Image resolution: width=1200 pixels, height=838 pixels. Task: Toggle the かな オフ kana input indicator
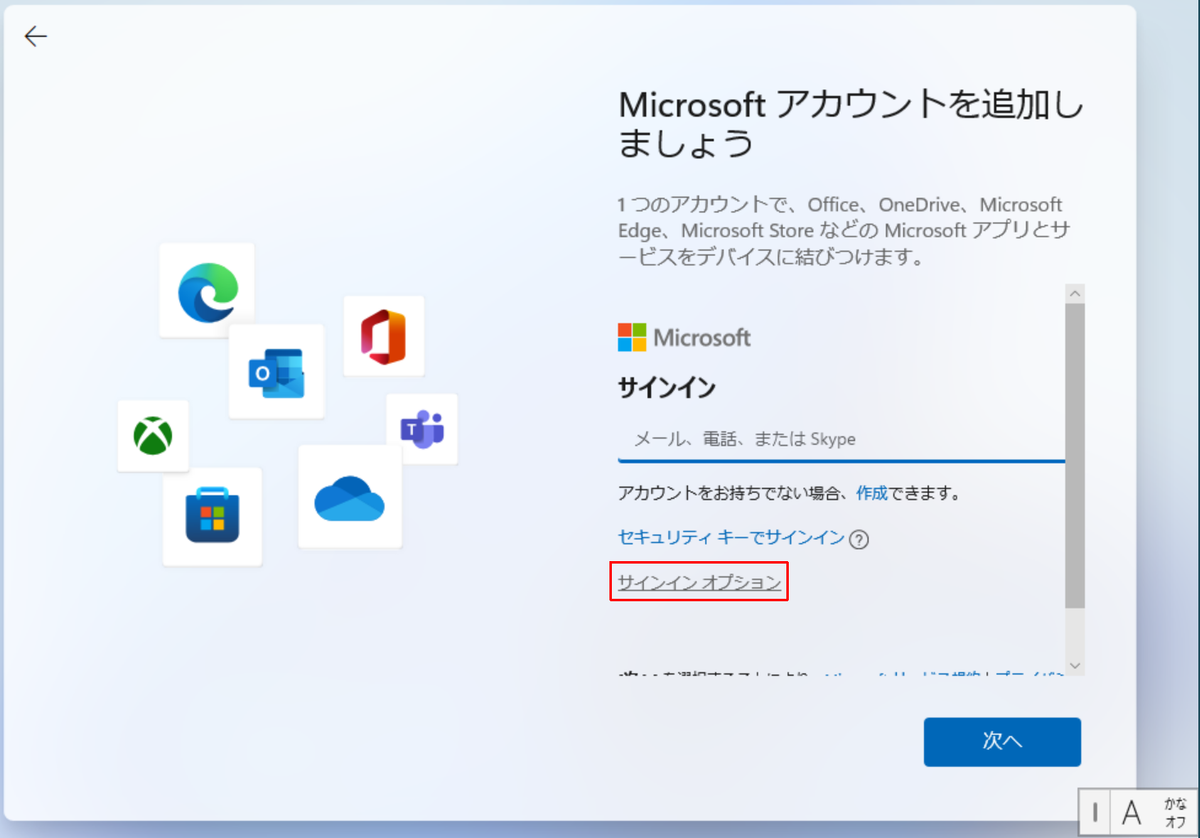point(1175,811)
